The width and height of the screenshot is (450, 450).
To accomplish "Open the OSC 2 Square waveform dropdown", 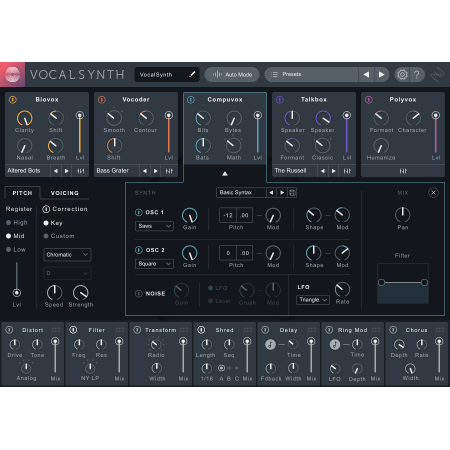I will [154, 264].
